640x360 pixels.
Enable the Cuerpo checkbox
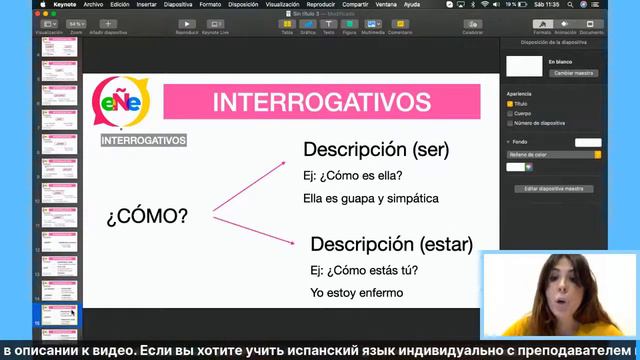(x=510, y=113)
